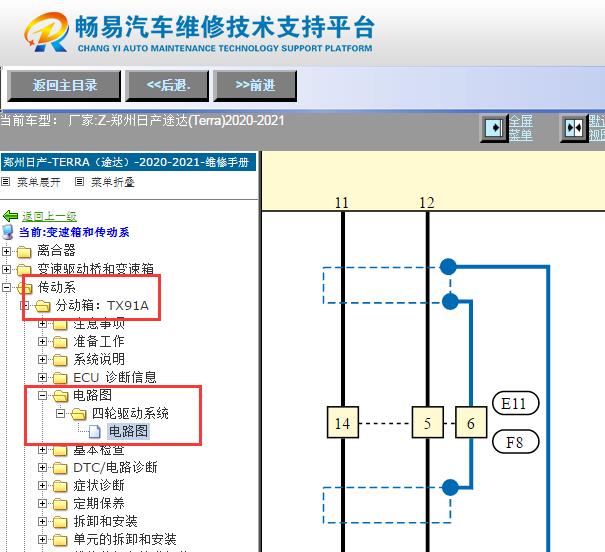The width and height of the screenshot is (605, 552).
Task: Click the 离合器 folder icon
Action: point(24,252)
